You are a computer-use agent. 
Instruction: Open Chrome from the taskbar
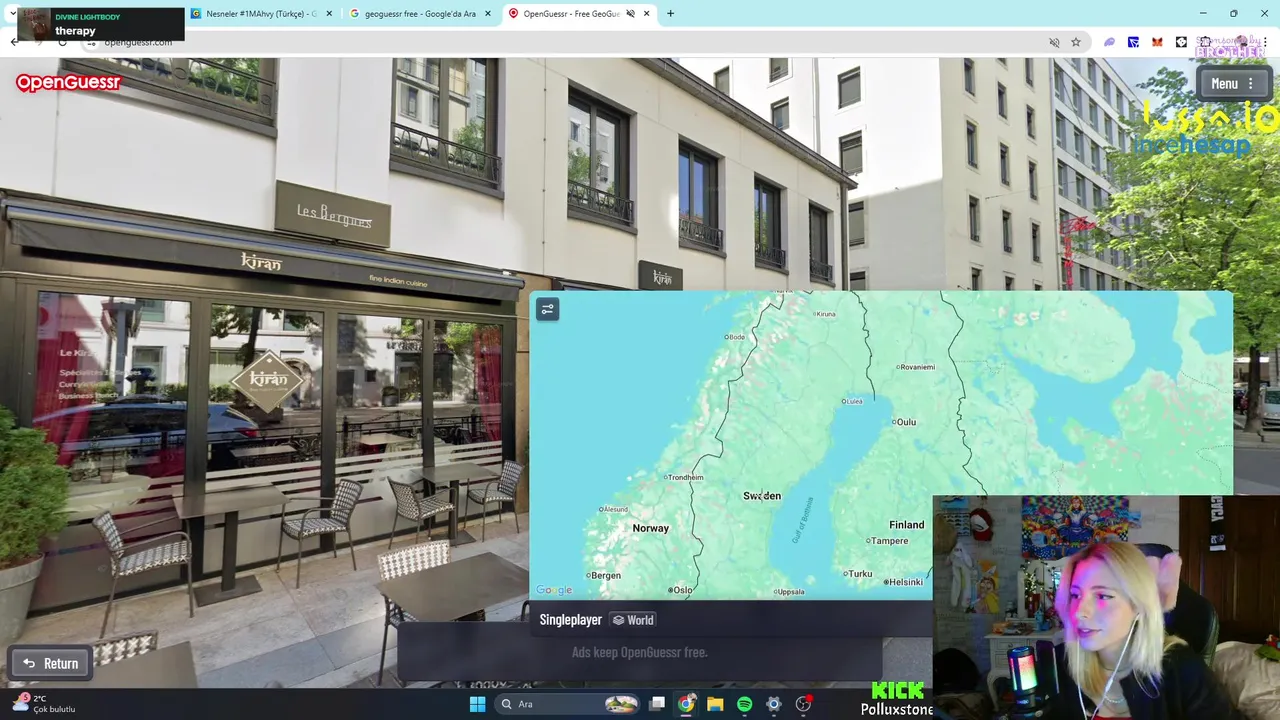point(686,704)
